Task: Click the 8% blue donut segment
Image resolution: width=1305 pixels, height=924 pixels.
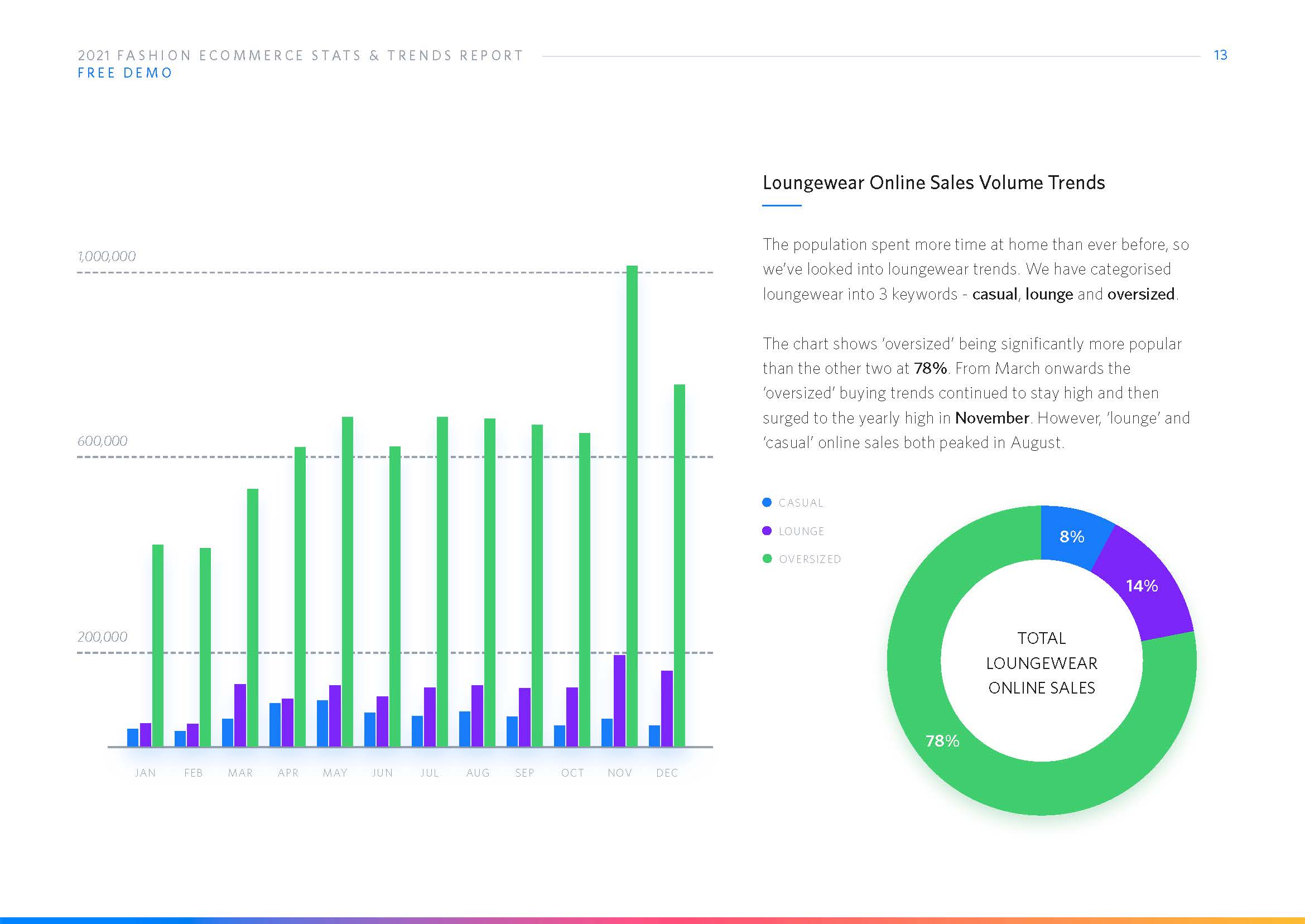Action: [x=1071, y=536]
